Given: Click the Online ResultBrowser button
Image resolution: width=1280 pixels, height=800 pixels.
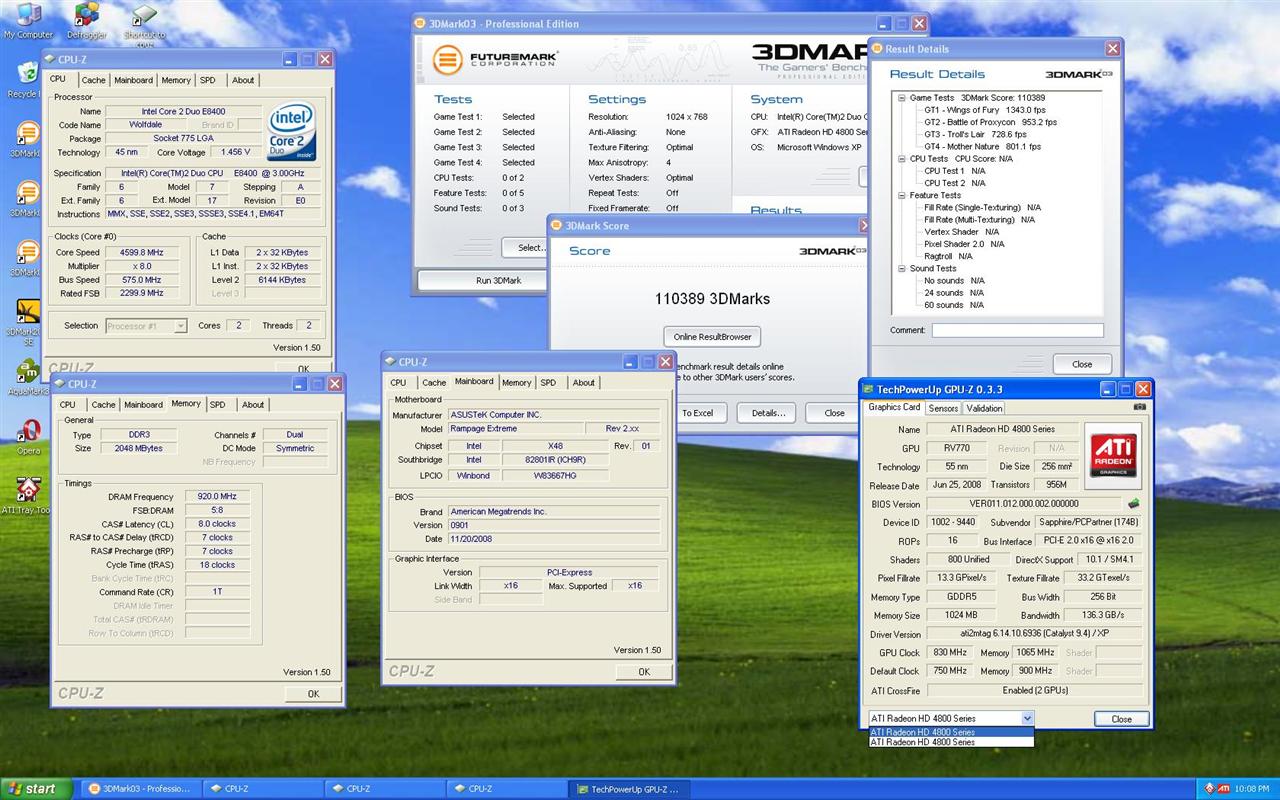Looking at the screenshot, I should click(712, 336).
